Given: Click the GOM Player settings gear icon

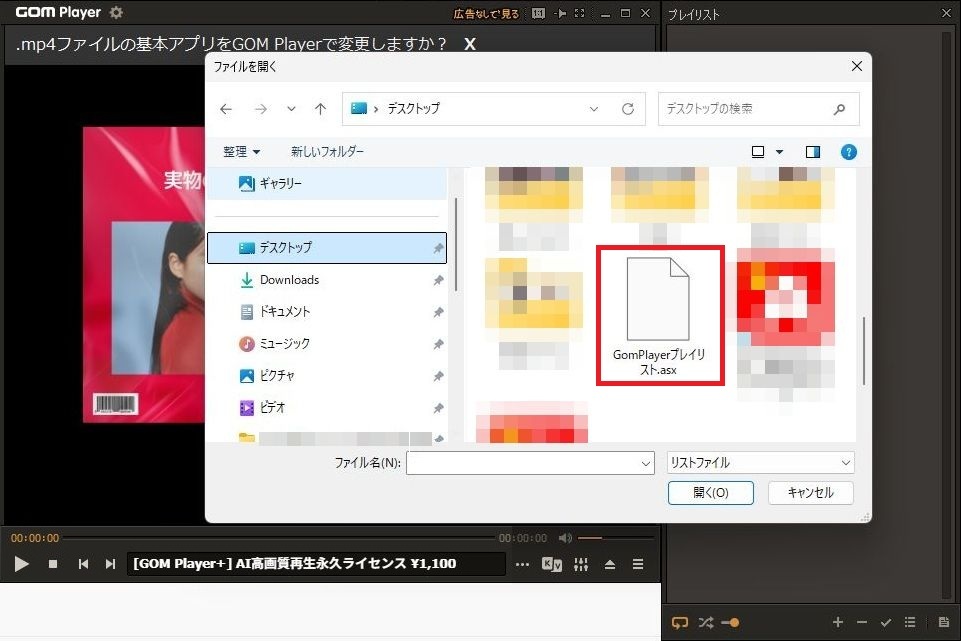Looking at the screenshot, I should [x=116, y=13].
